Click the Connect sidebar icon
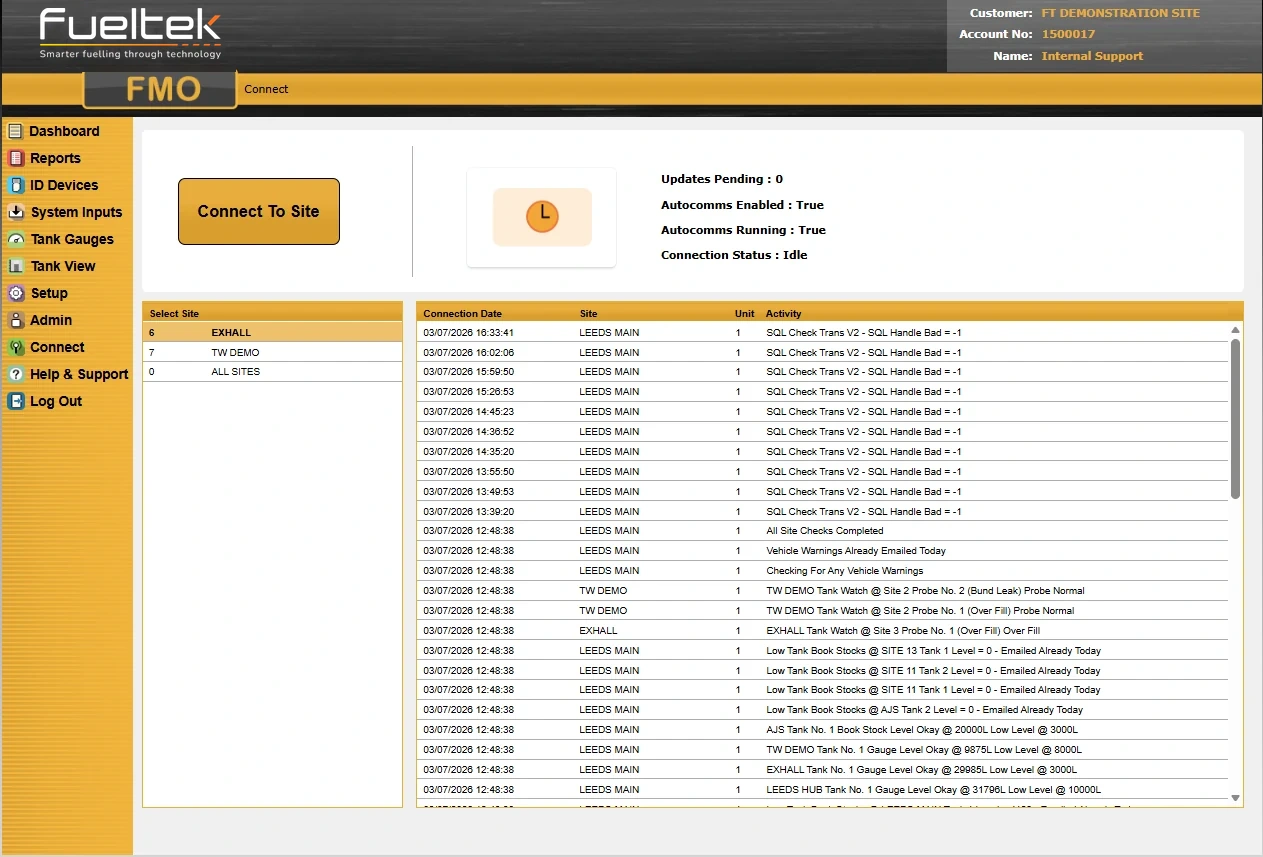This screenshot has width=1263, height=857. tap(15, 347)
